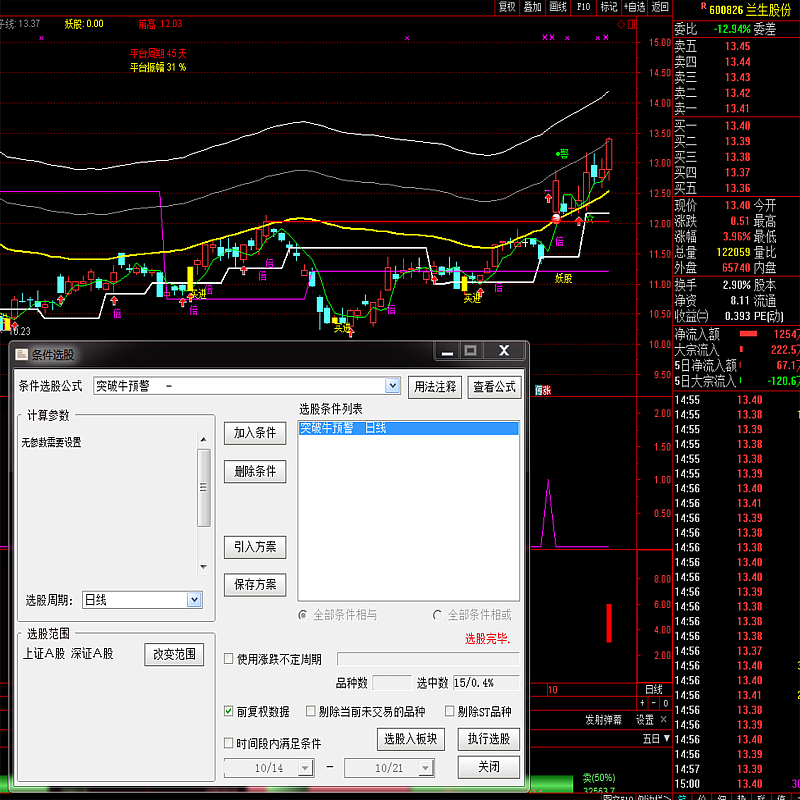The height and width of the screenshot is (800, 800).
Task: Select the 全部条件相或 radio option
Action: click(437, 615)
